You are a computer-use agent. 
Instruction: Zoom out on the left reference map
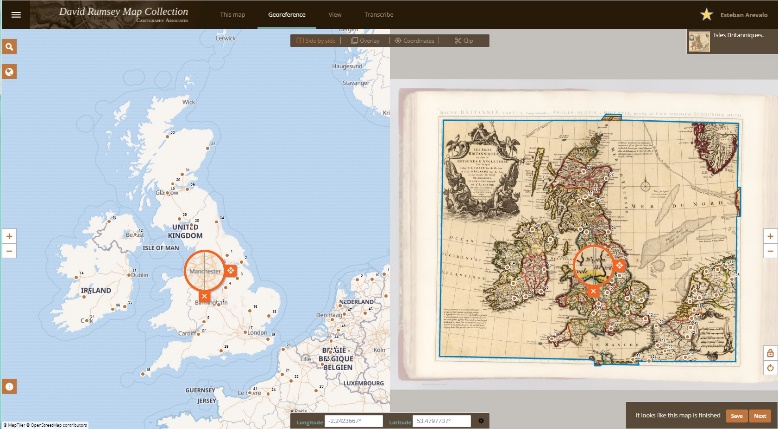coord(9,251)
